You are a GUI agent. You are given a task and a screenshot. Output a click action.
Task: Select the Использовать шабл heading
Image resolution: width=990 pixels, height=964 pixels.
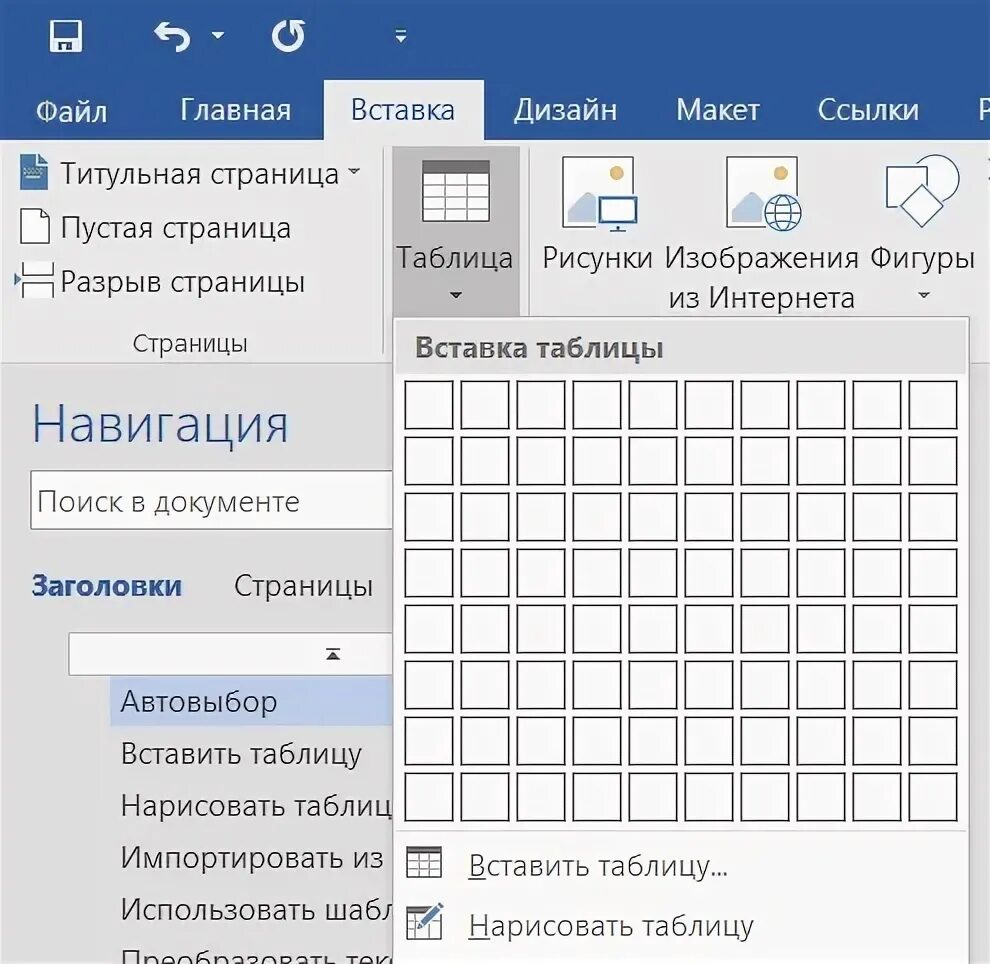click(x=256, y=910)
